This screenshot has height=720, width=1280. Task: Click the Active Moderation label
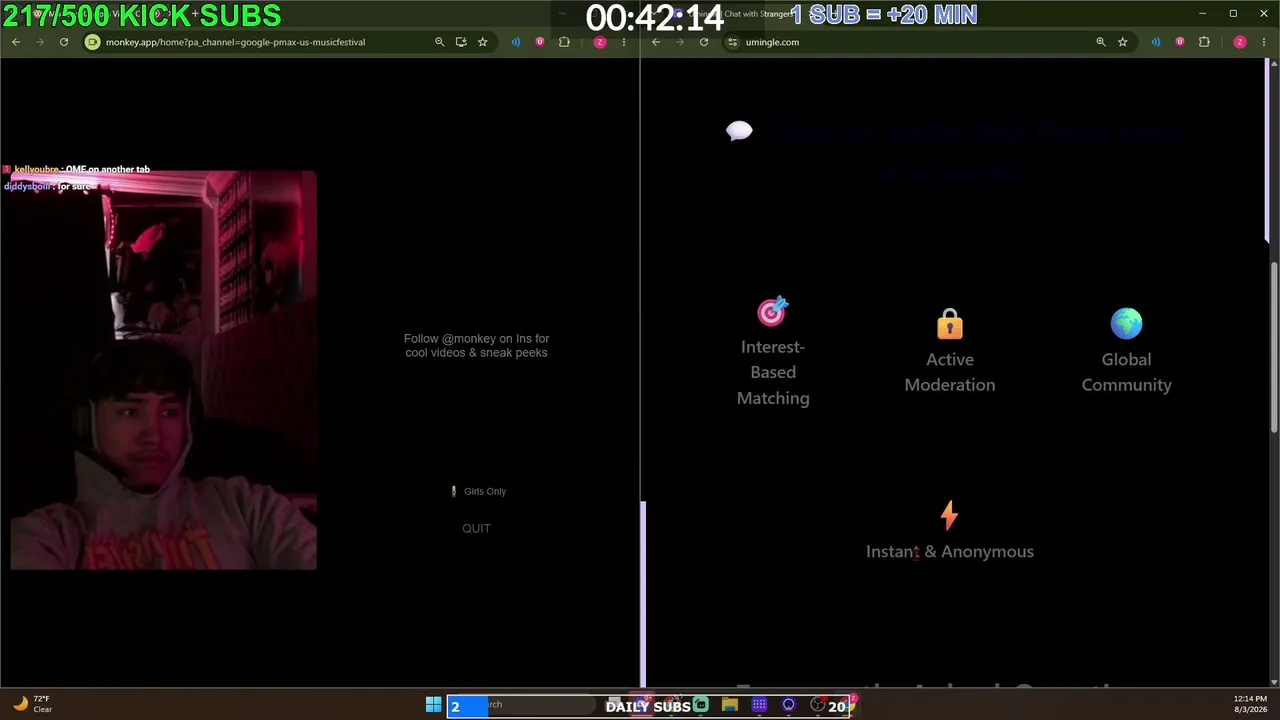point(950,372)
